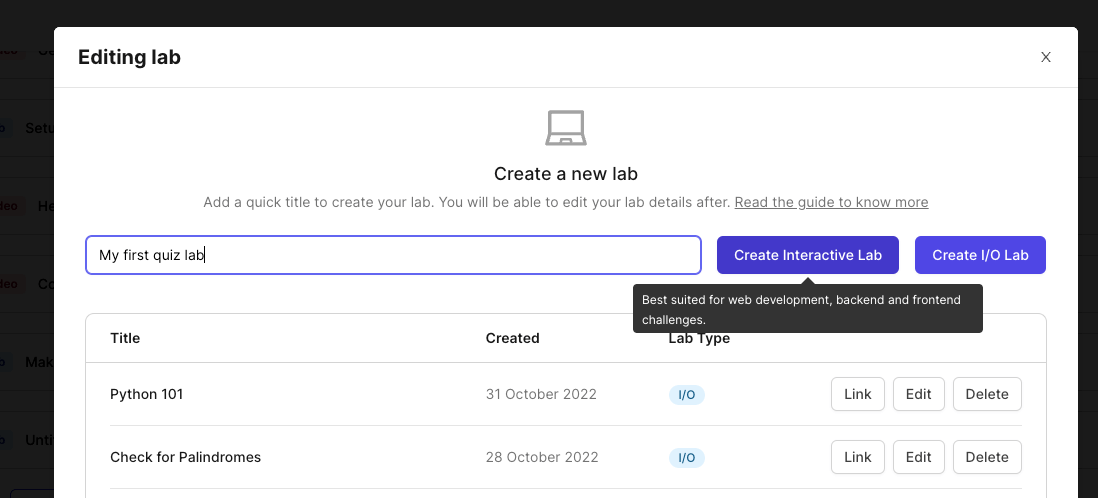Click Link for Check for Palindromes lab

pos(857,457)
